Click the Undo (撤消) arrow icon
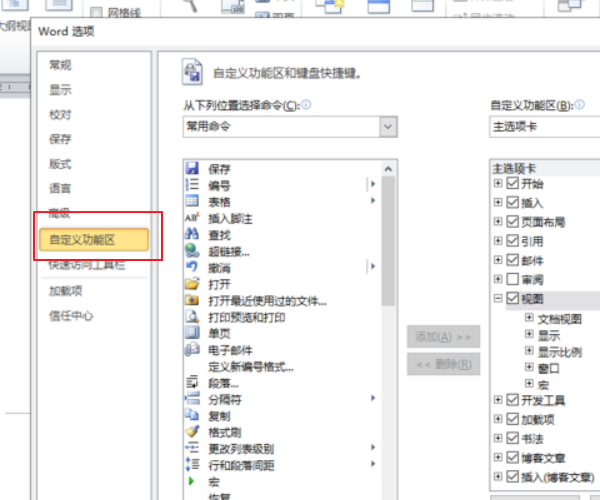This screenshot has width=600, height=500. point(192,266)
